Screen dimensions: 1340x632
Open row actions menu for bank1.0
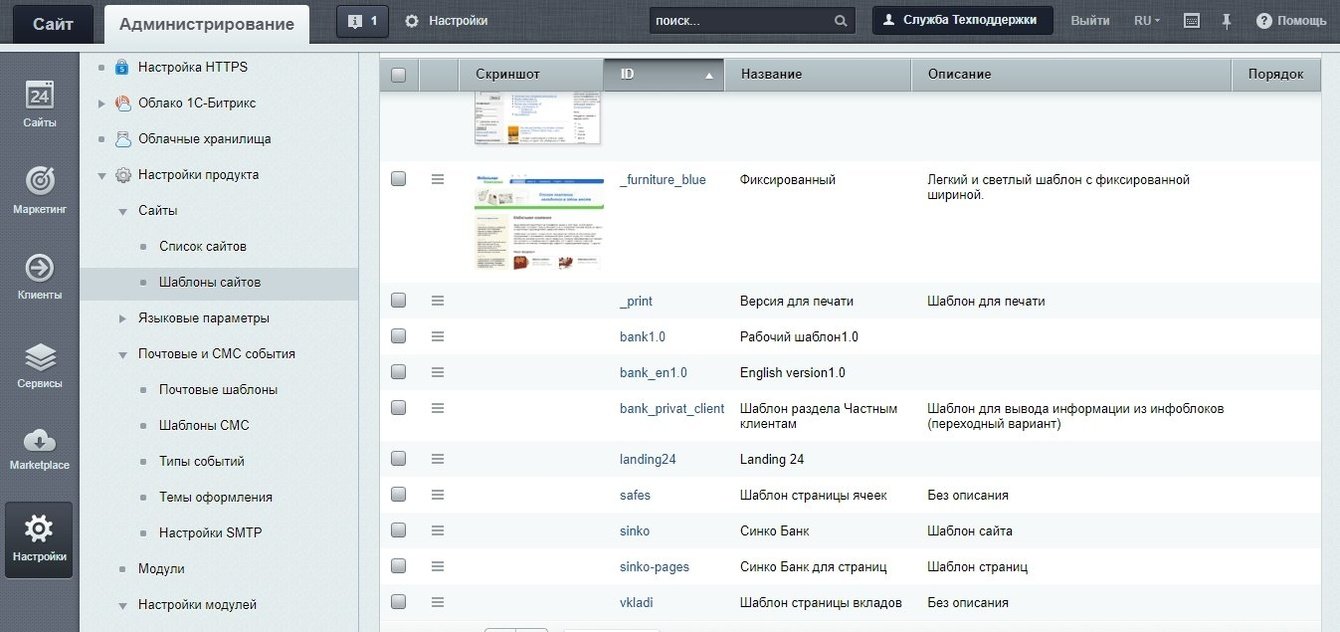tap(437, 336)
